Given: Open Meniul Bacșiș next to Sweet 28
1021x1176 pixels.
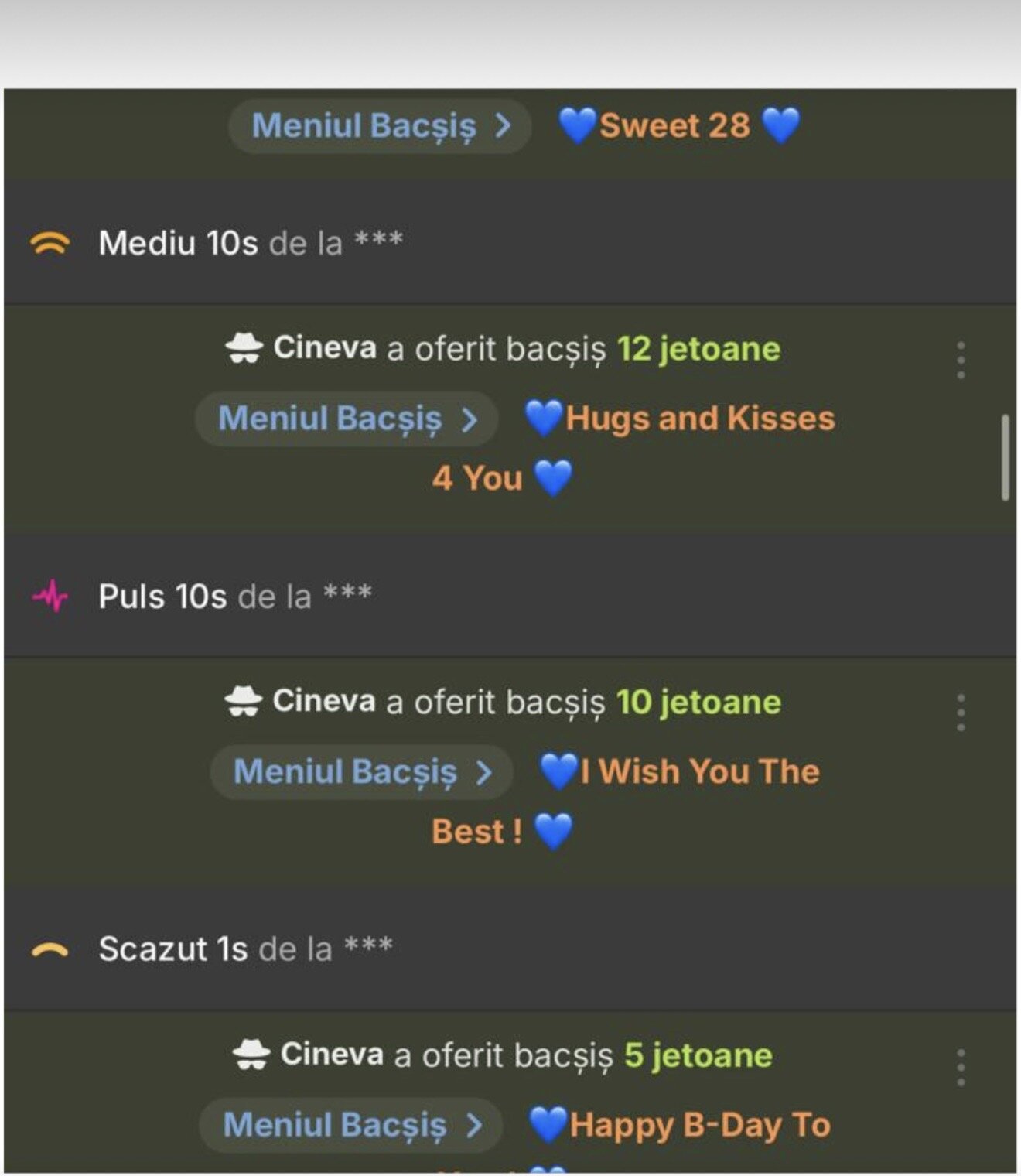Looking at the screenshot, I should (x=380, y=125).
